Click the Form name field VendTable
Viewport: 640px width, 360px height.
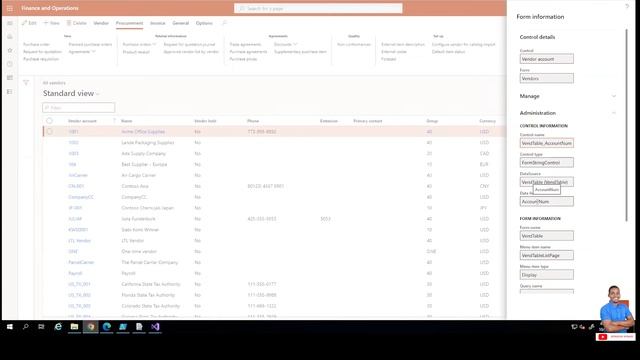click(547, 236)
